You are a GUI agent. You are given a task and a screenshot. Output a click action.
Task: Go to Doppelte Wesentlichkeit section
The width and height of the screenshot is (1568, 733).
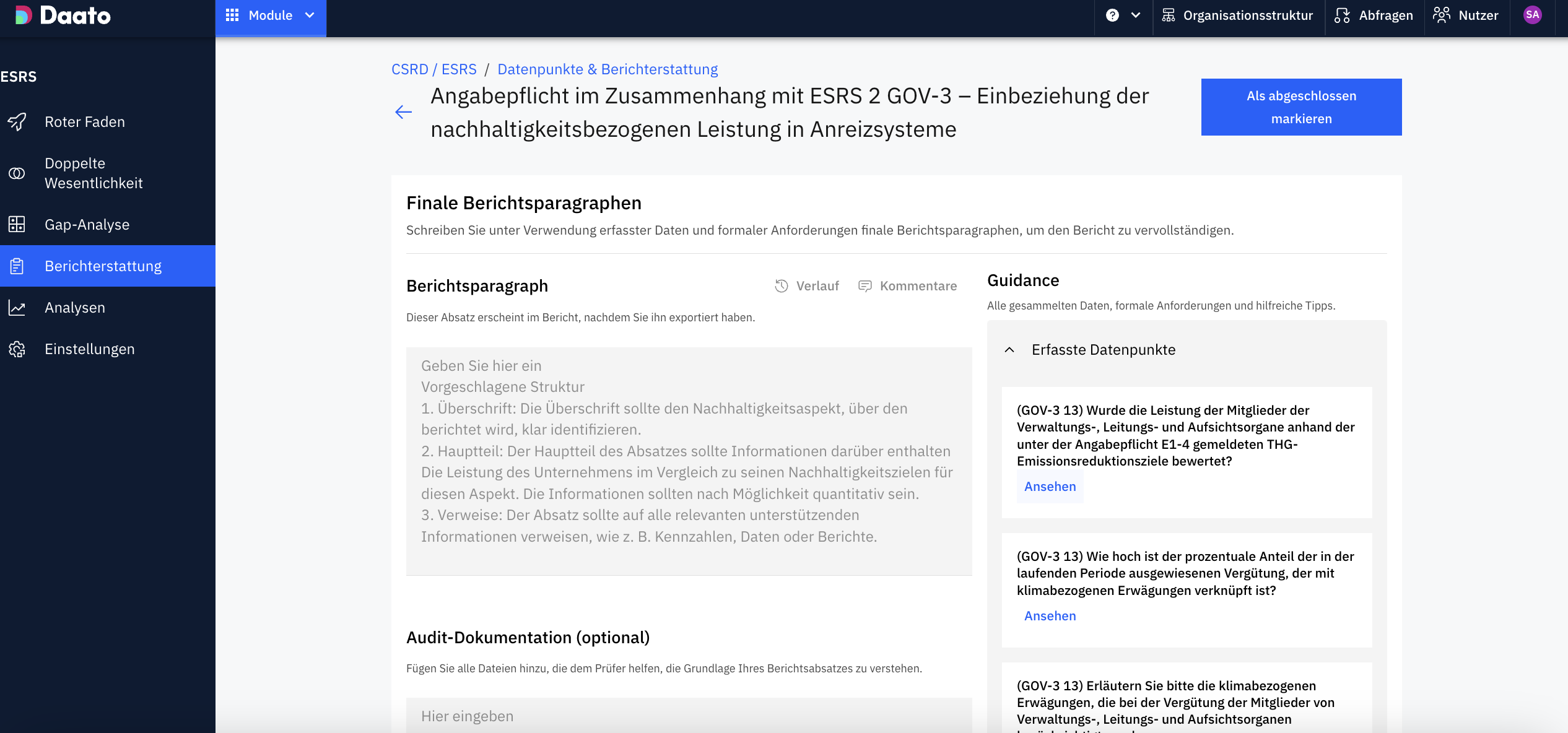click(x=93, y=173)
